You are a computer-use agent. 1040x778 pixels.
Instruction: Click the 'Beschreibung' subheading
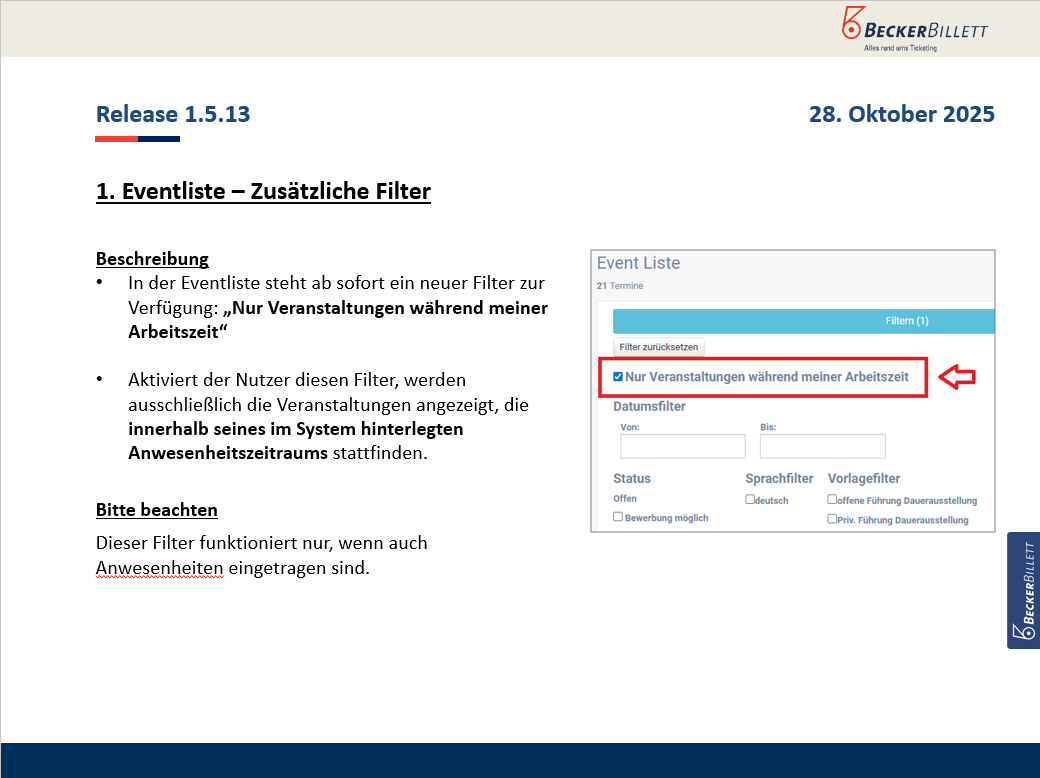tap(152, 259)
